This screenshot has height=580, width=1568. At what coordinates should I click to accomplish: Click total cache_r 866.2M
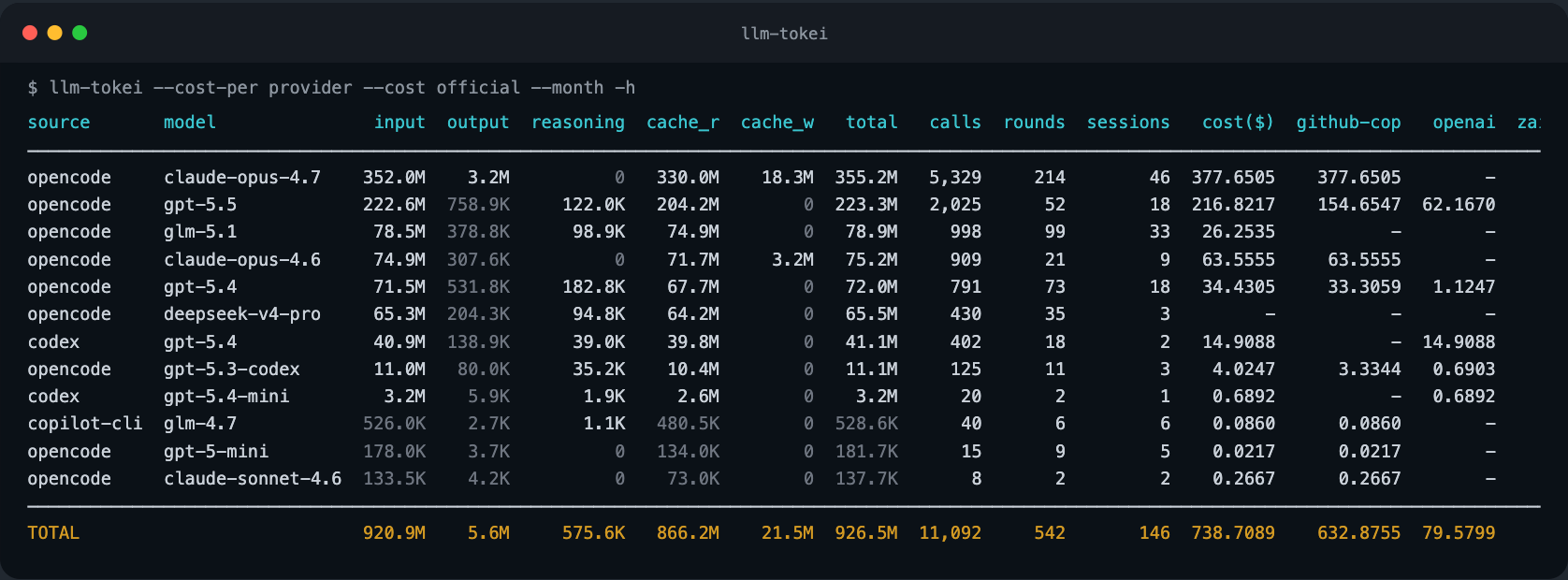point(688,533)
